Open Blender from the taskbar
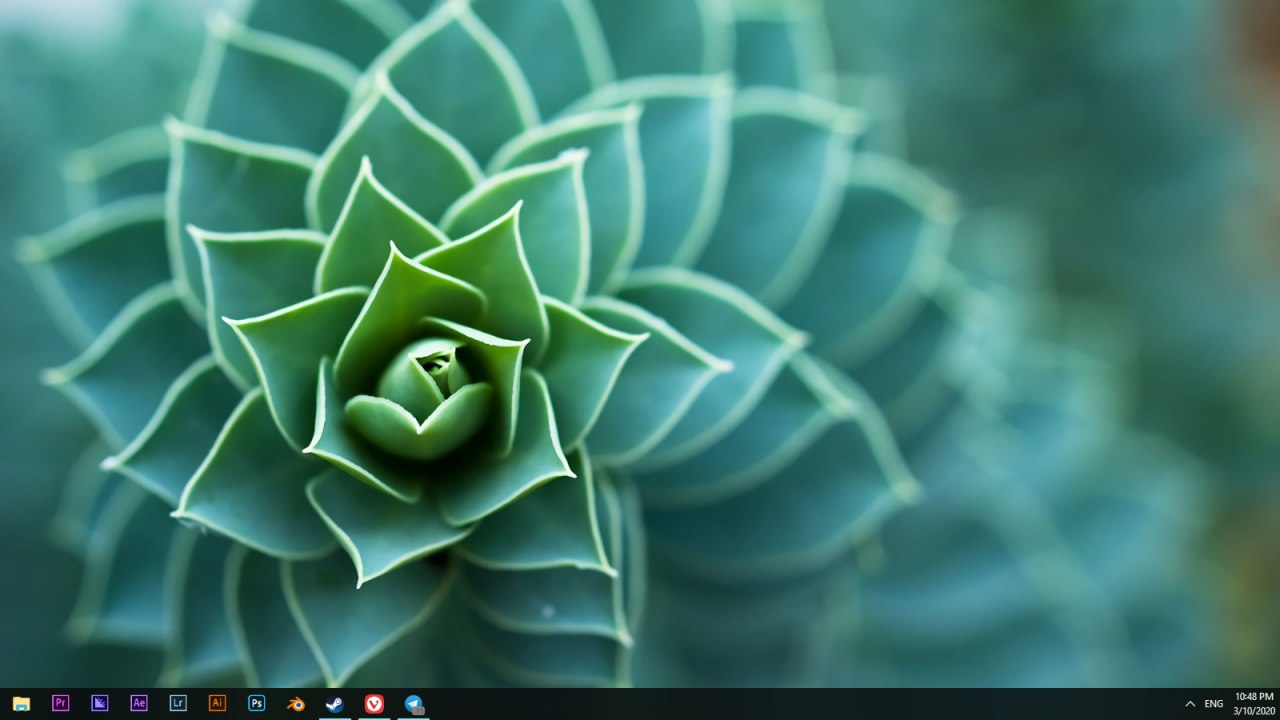The width and height of the screenshot is (1280, 720). tap(296, 703)
